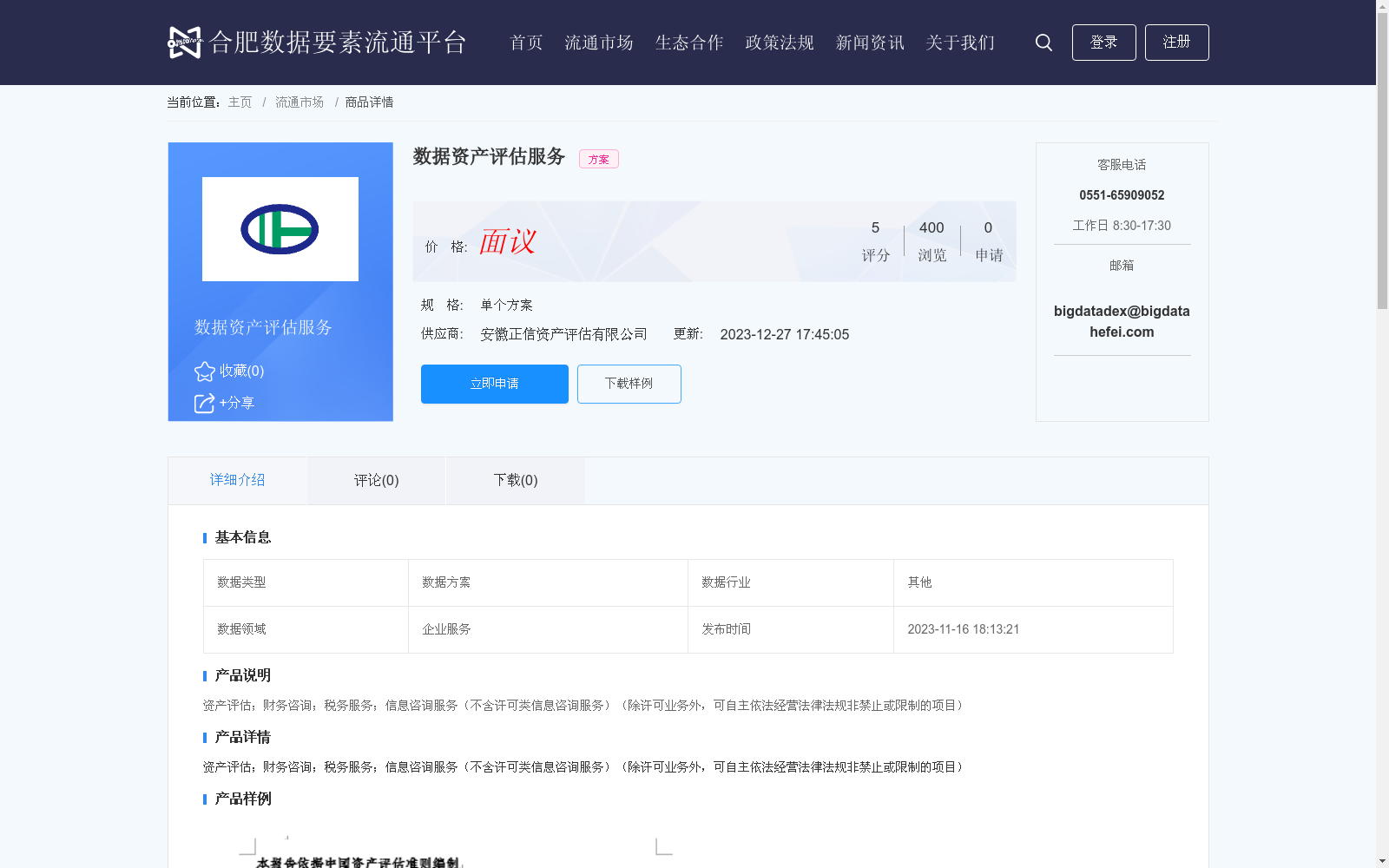
Task: Click supplier name 安徽正信资产评估有限公司
Action: (564, 334)
